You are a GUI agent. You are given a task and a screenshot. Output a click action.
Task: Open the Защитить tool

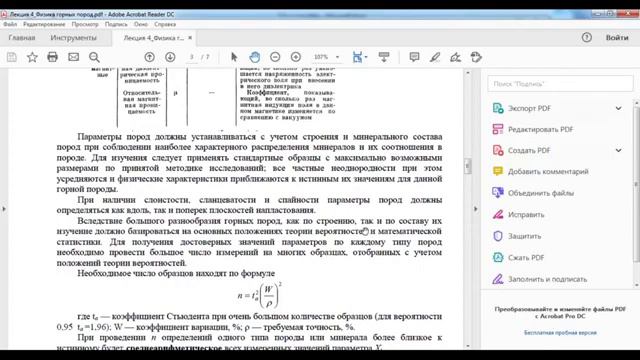524,236
